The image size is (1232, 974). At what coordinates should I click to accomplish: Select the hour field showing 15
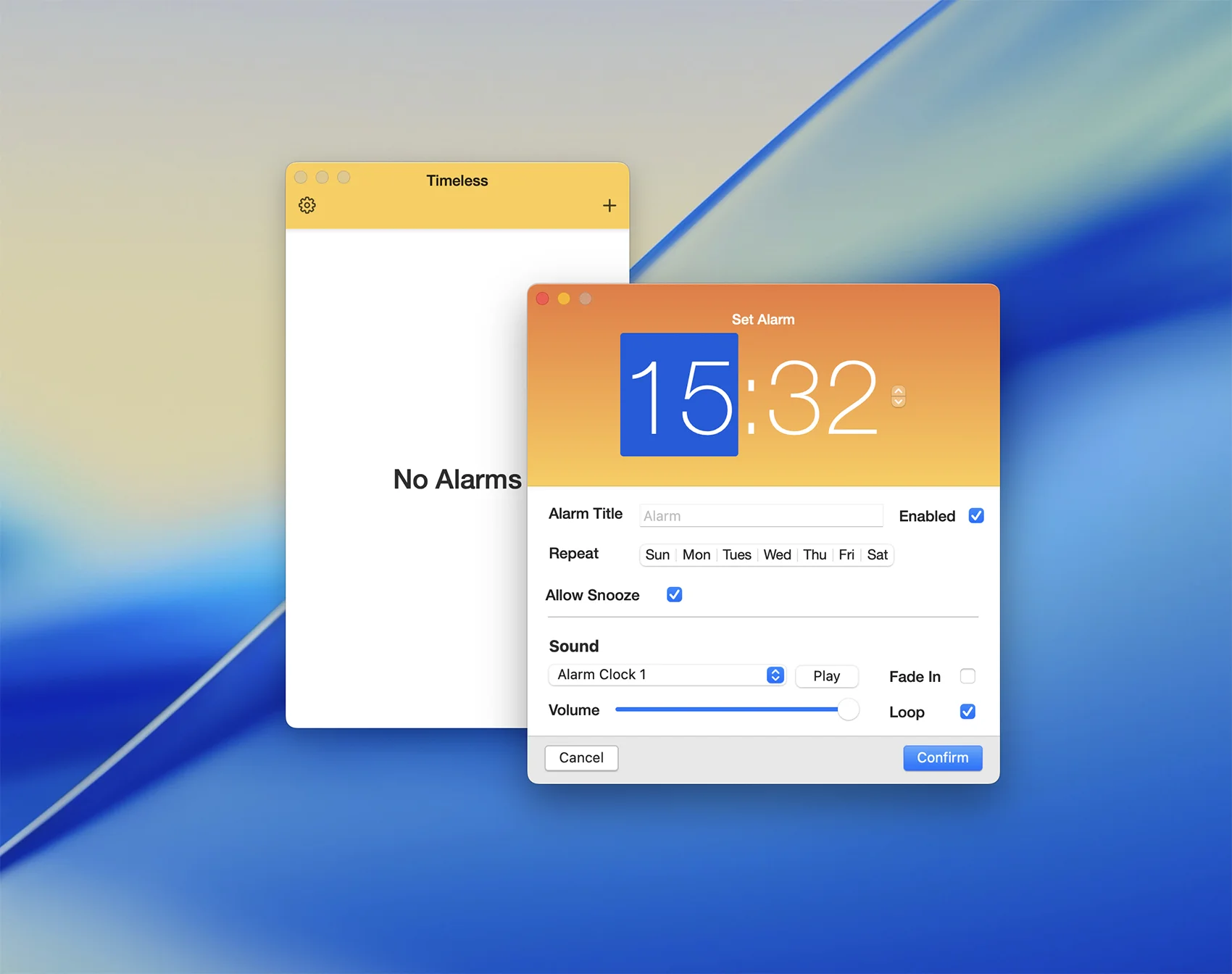679,396
